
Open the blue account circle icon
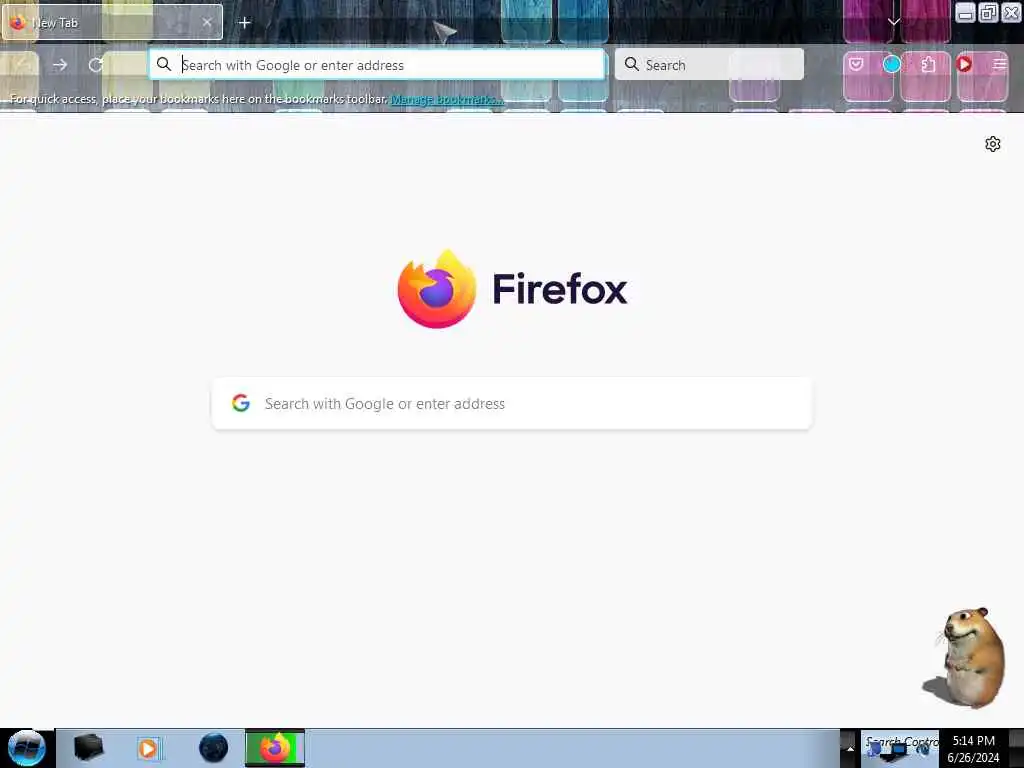pyautogui.click(x=891, y=64)
